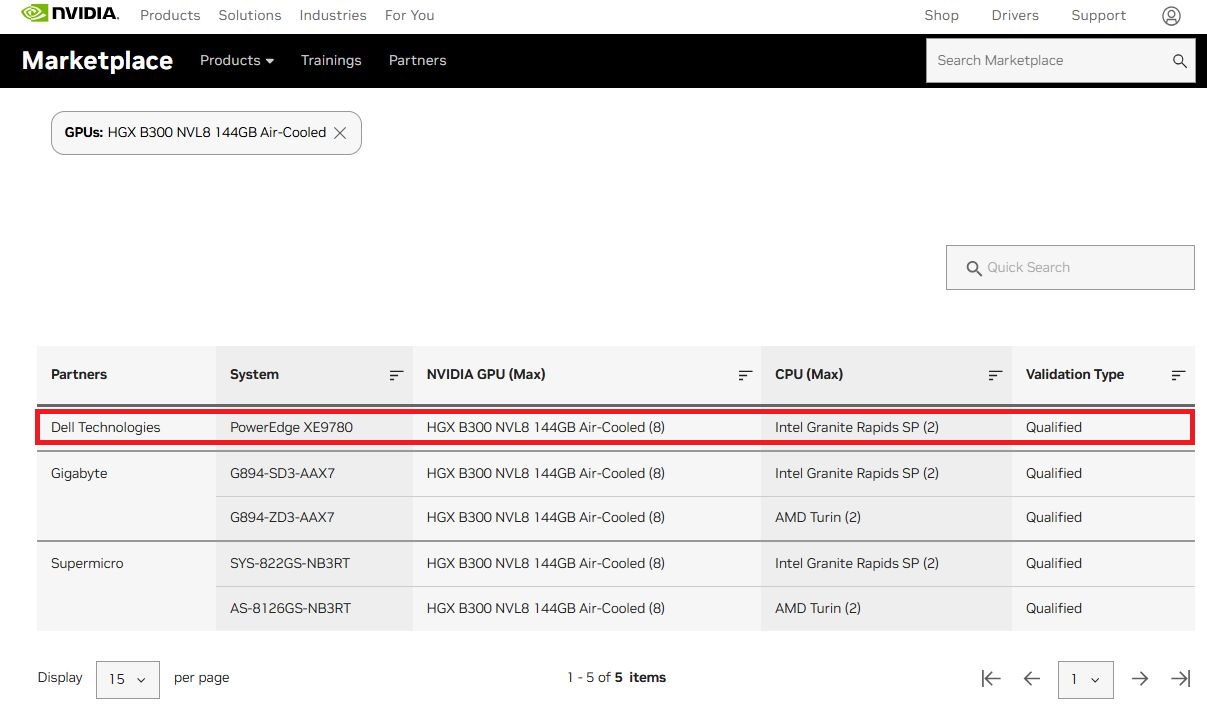Go to the next page arrow

[x=1140, y=679]
